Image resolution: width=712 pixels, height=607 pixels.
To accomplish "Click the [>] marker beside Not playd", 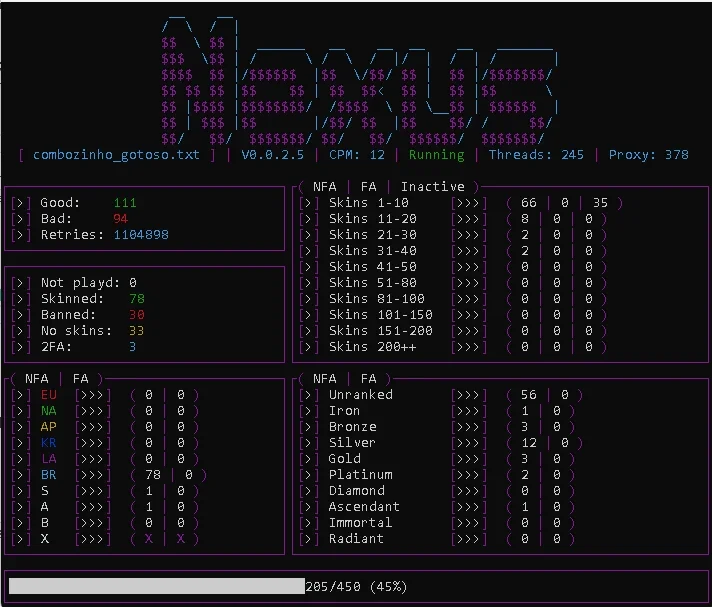I will [21, 283].
